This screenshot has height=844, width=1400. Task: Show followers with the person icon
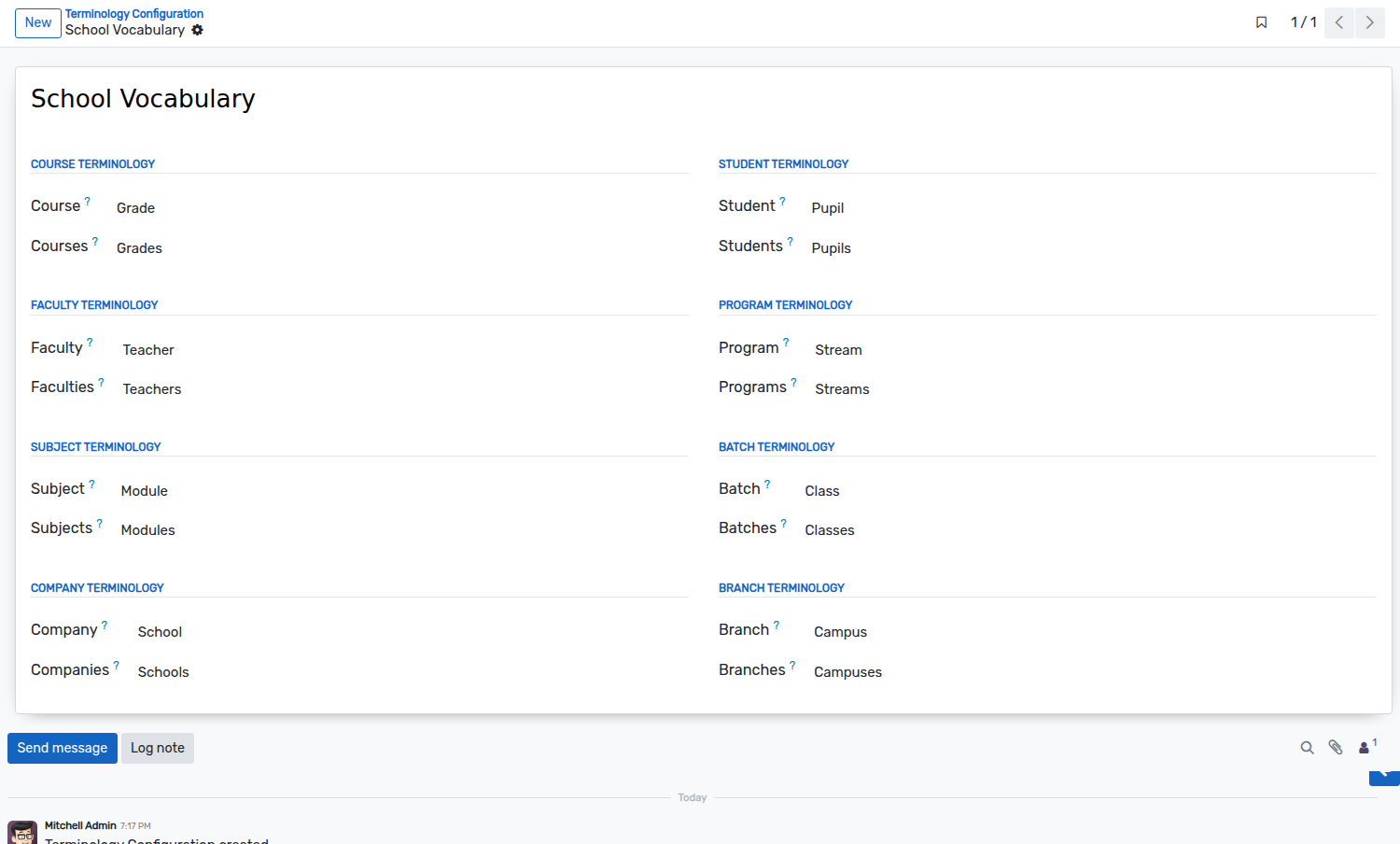point(1367,747)
